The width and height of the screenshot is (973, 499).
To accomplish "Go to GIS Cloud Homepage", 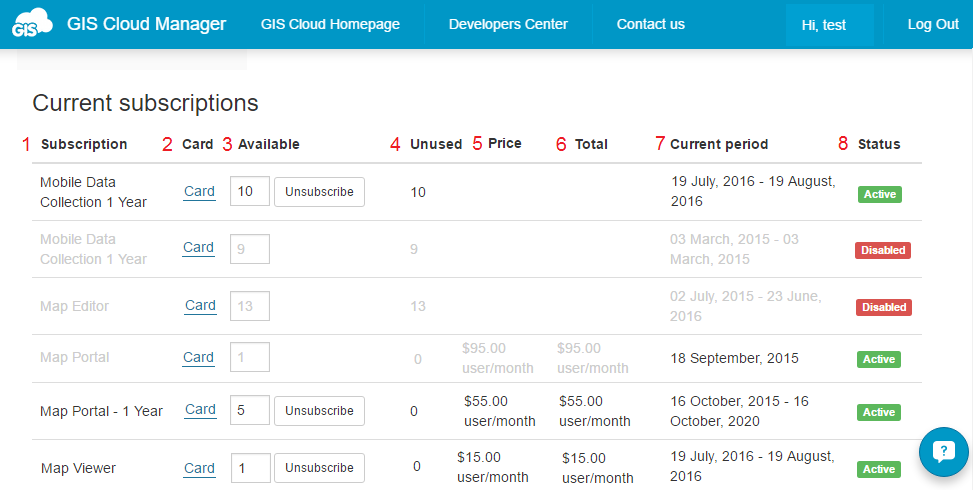I will 330,24.
